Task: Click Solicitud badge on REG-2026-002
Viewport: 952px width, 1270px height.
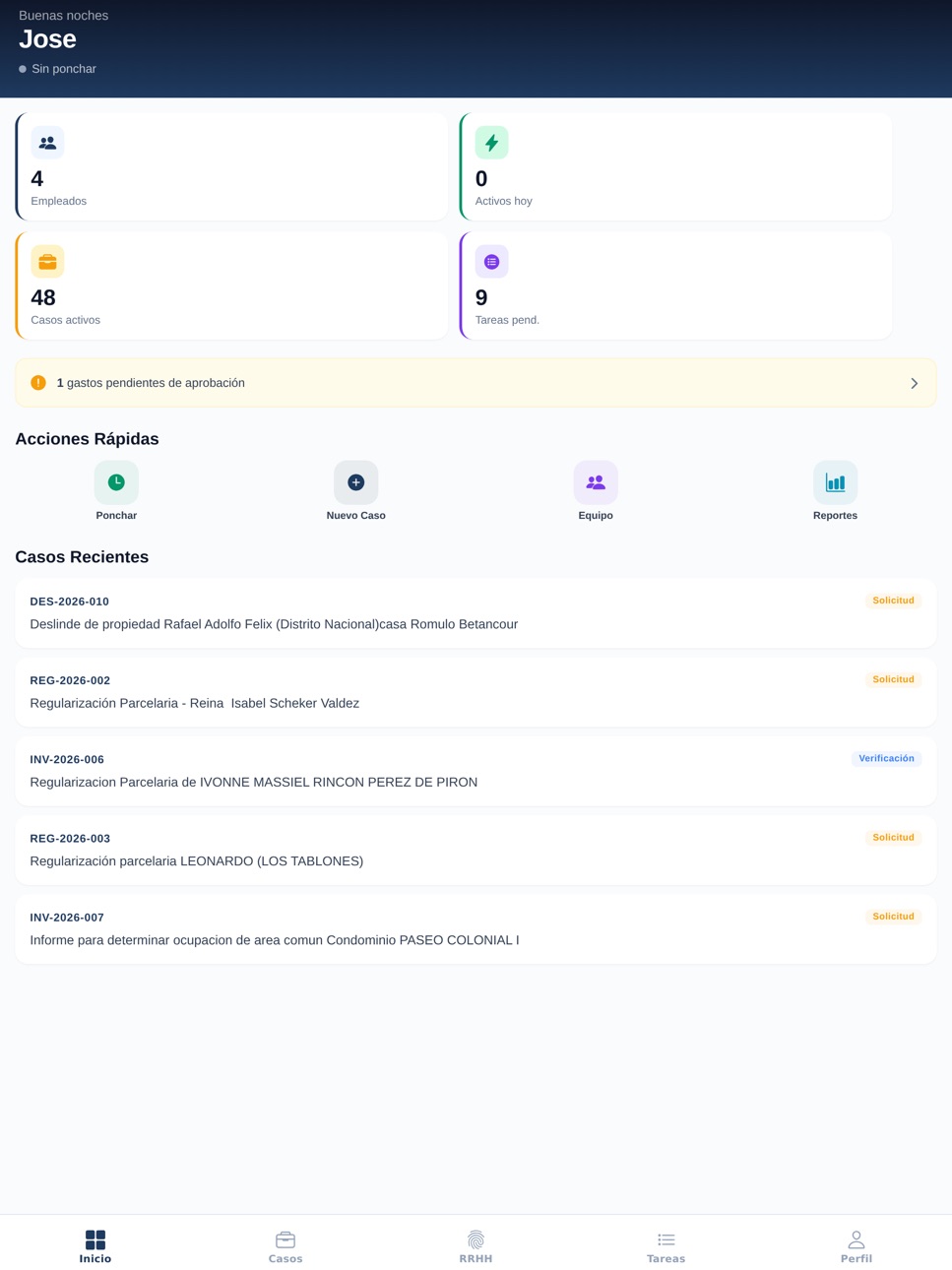Action: coord(893,679)
